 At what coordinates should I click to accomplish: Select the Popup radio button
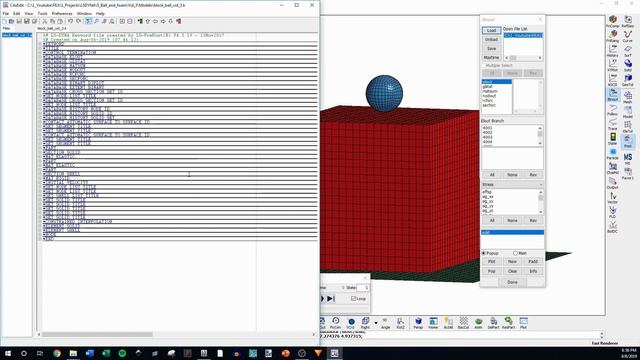484,253
